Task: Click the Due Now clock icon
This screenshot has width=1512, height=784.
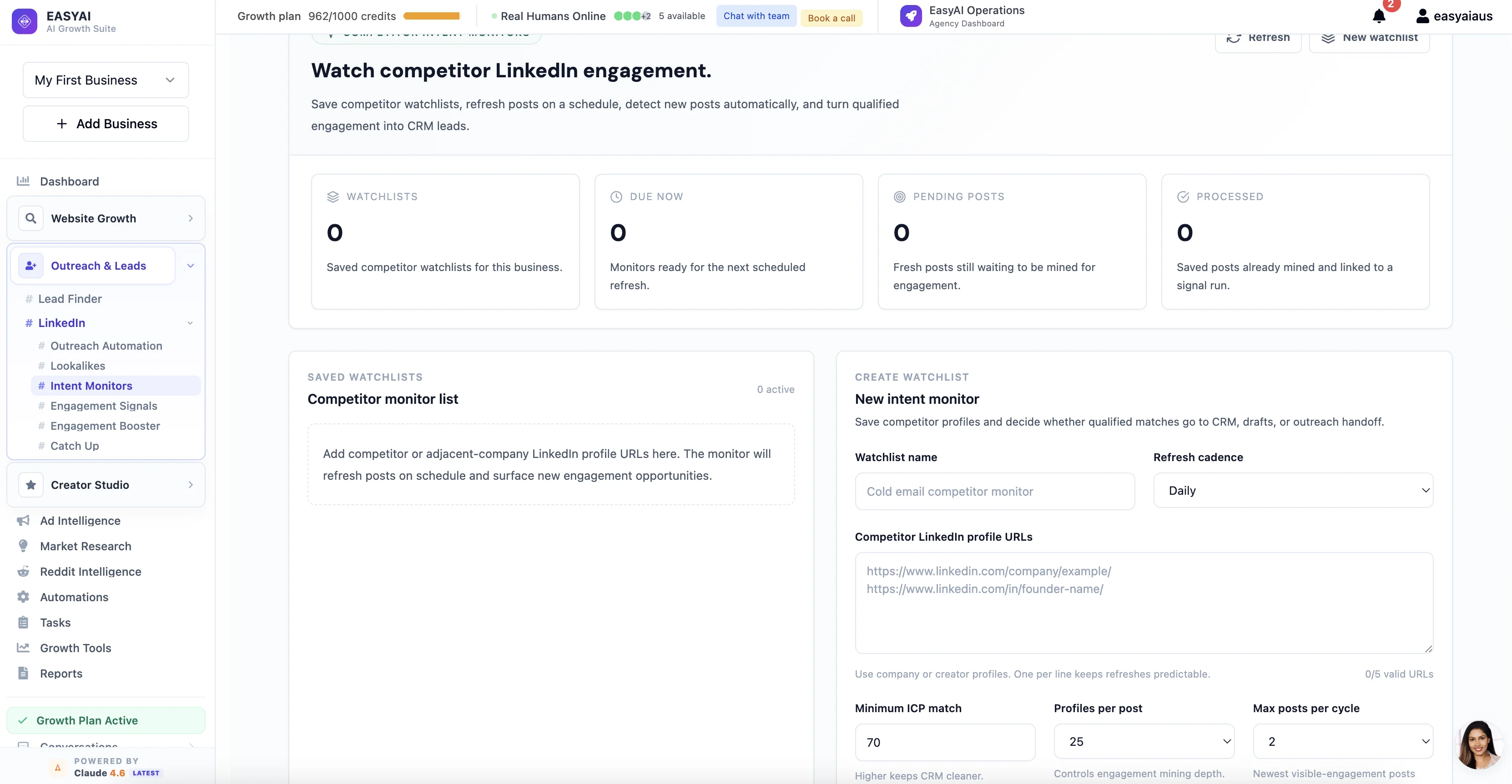Action: click(616, 196)
